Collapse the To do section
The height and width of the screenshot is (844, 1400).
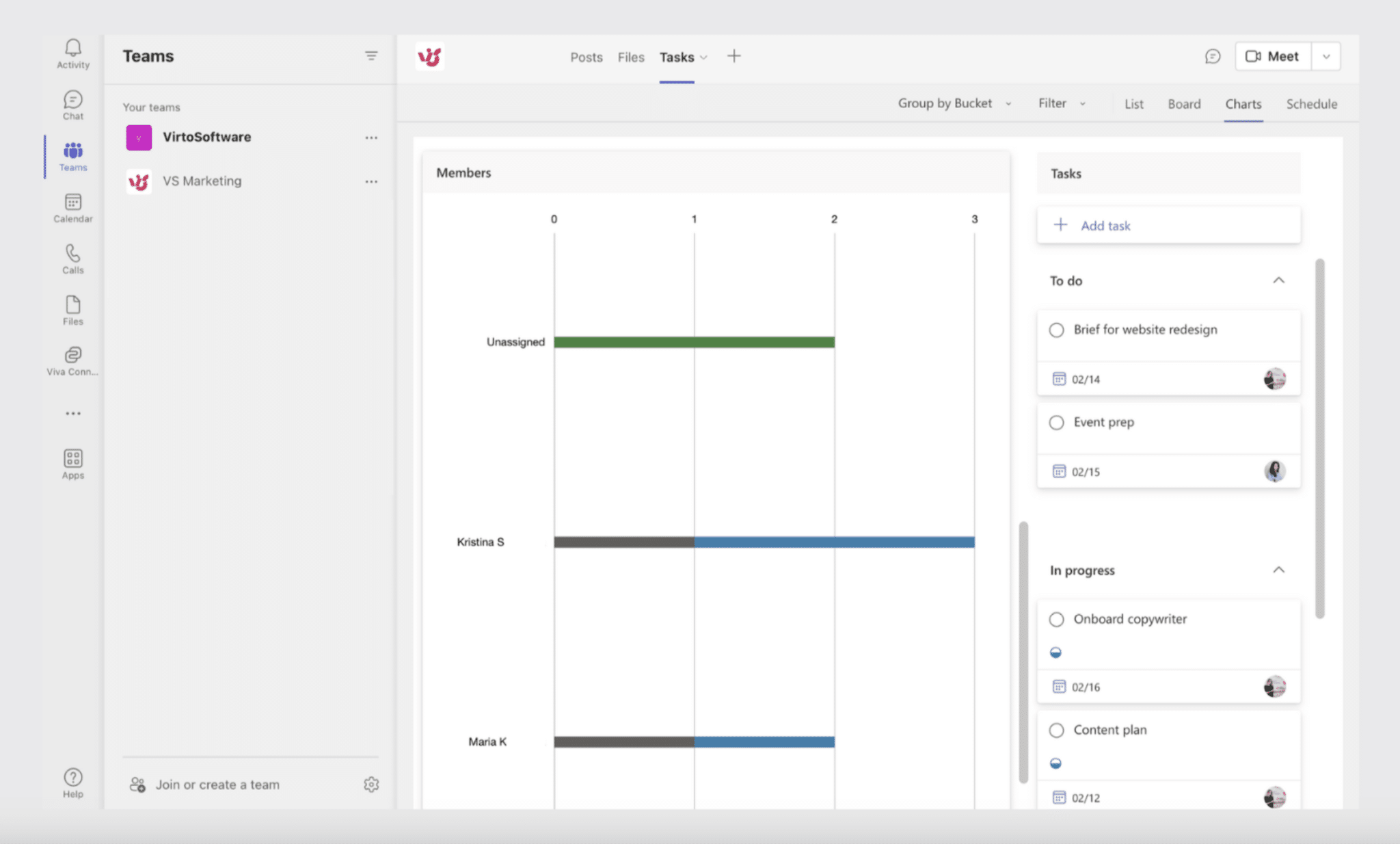click(x=1278, y=280)
